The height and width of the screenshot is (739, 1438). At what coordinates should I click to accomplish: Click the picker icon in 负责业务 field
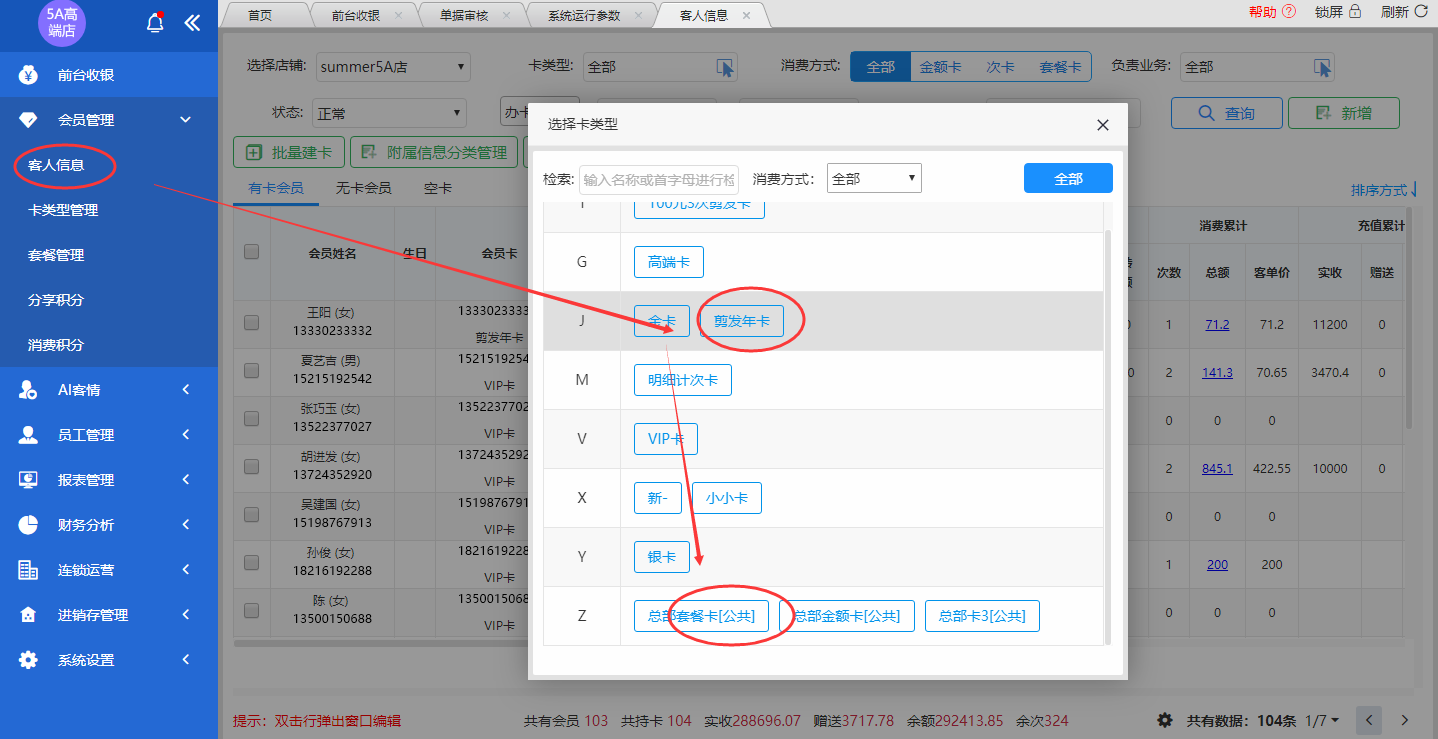click(1323, 67)
